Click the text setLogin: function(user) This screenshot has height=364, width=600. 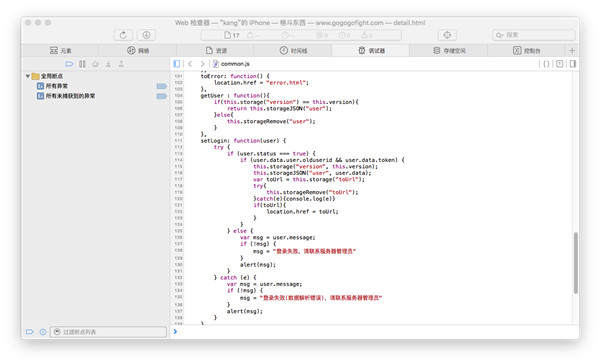240,140
